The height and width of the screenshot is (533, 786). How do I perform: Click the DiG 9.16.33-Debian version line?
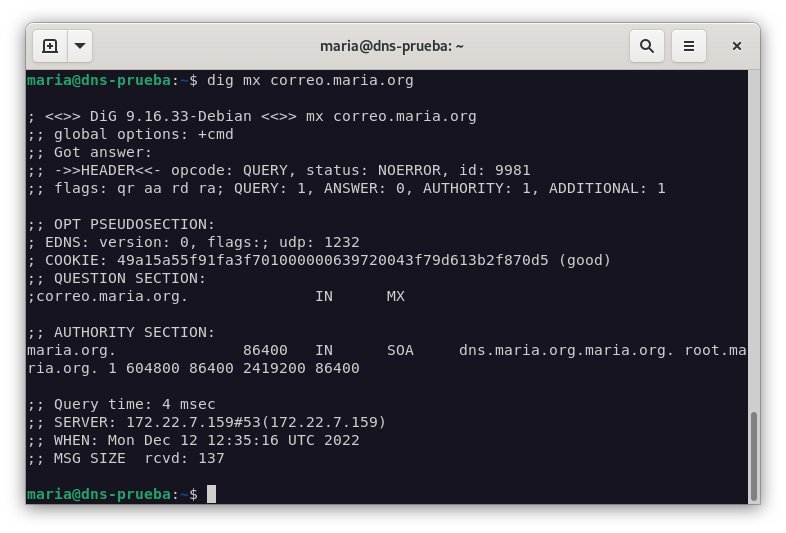252,116
